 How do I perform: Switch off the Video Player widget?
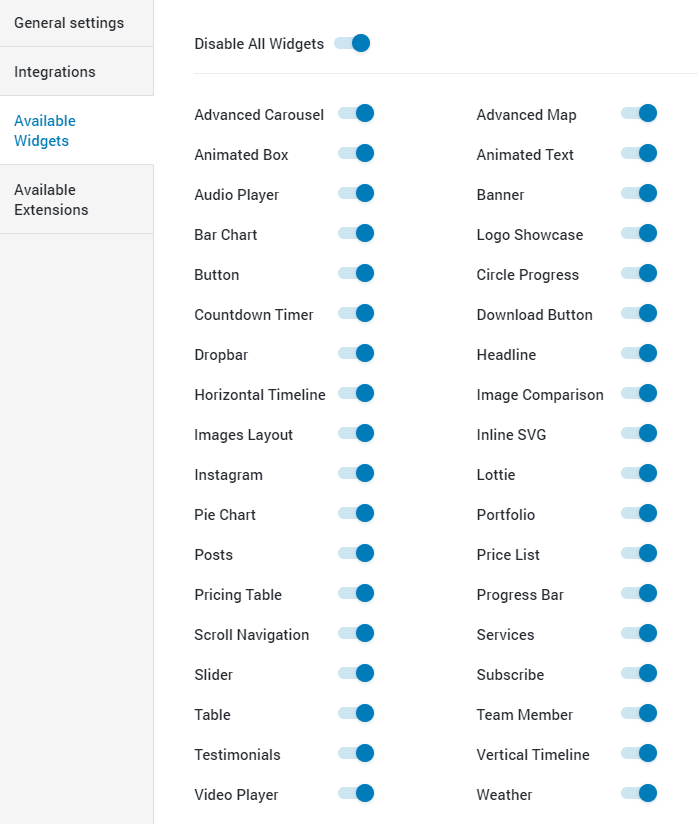pyautogui.click(x=356, y=794)
